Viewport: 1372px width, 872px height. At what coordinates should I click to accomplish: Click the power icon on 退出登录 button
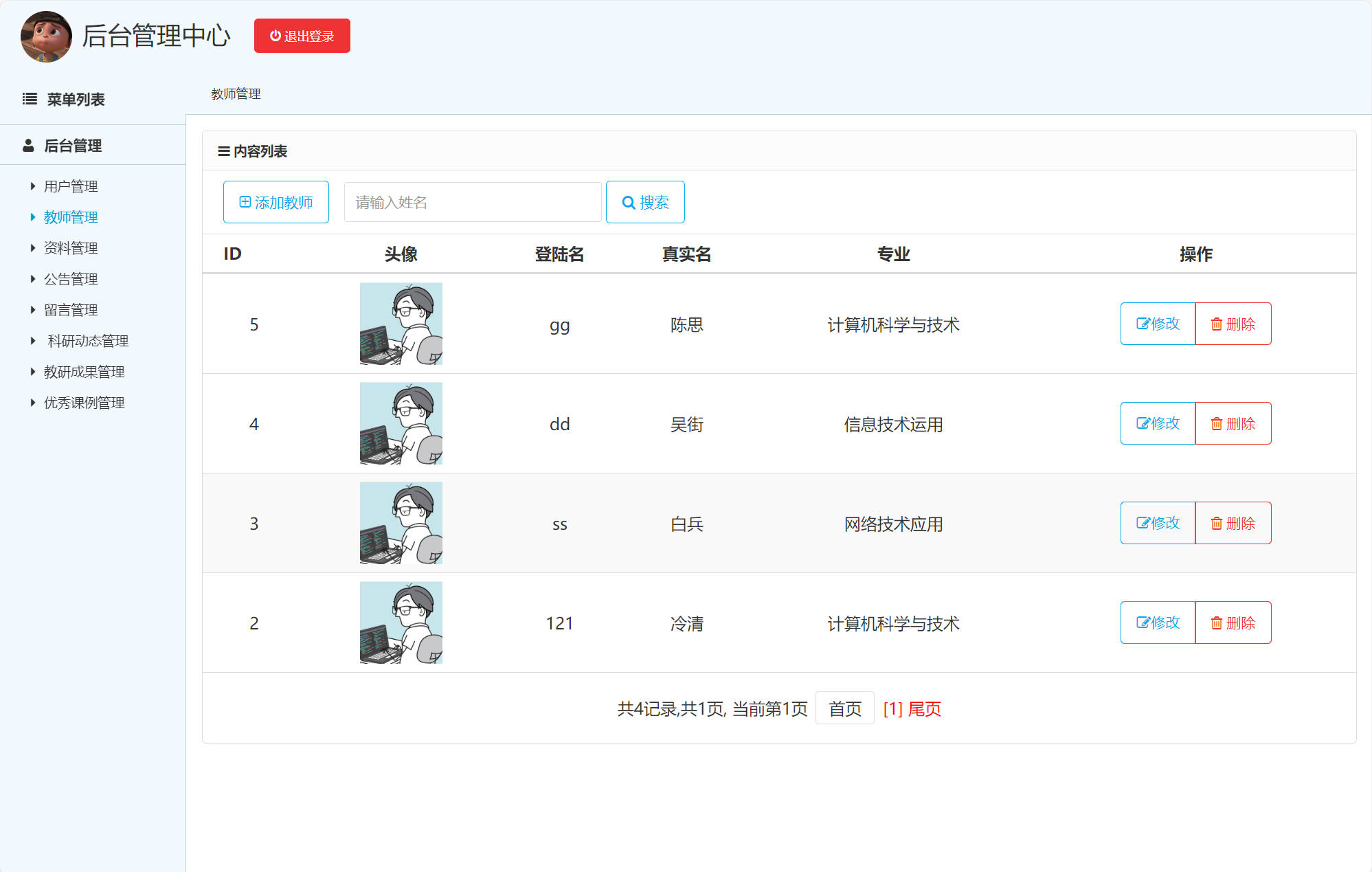point(275,36)
